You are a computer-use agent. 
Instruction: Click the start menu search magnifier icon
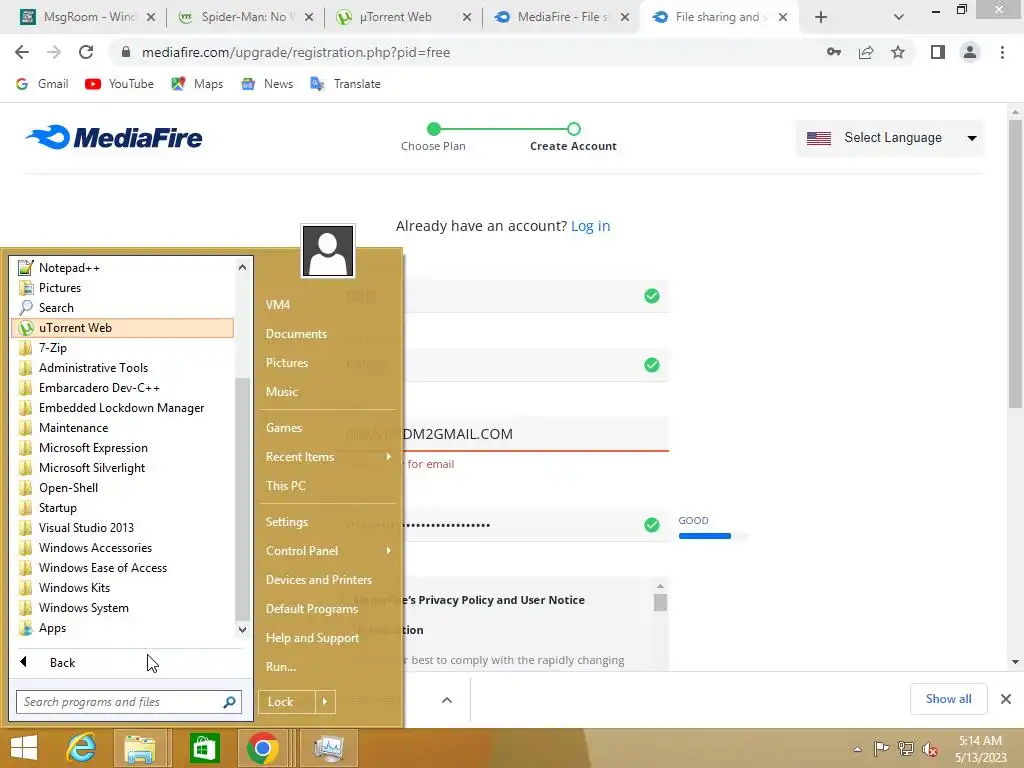[229, 702]
